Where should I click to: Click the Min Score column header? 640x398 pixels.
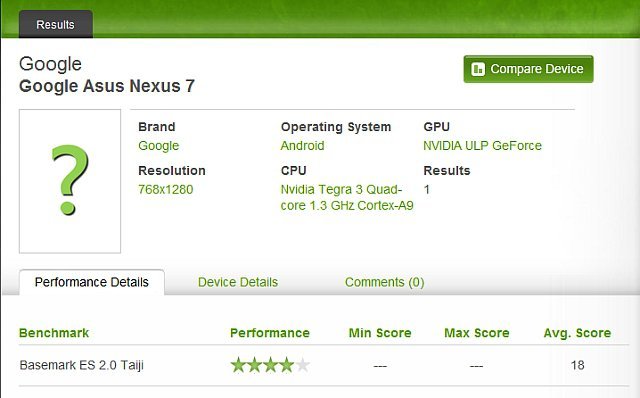380,333
